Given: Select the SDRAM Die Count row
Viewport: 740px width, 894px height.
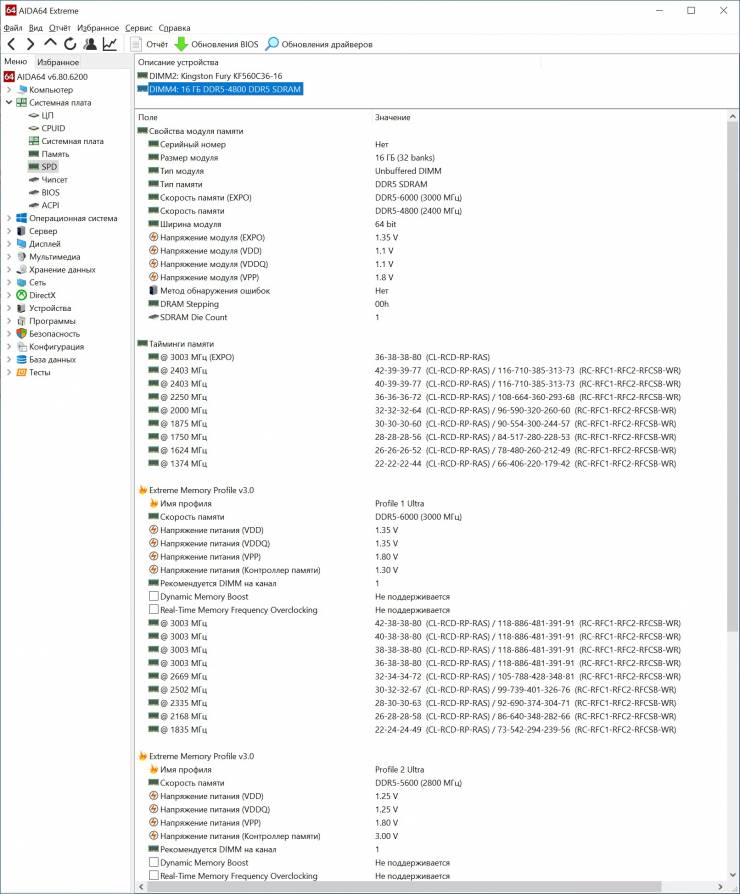Looking at the screenshot, I should pos(430,317).
